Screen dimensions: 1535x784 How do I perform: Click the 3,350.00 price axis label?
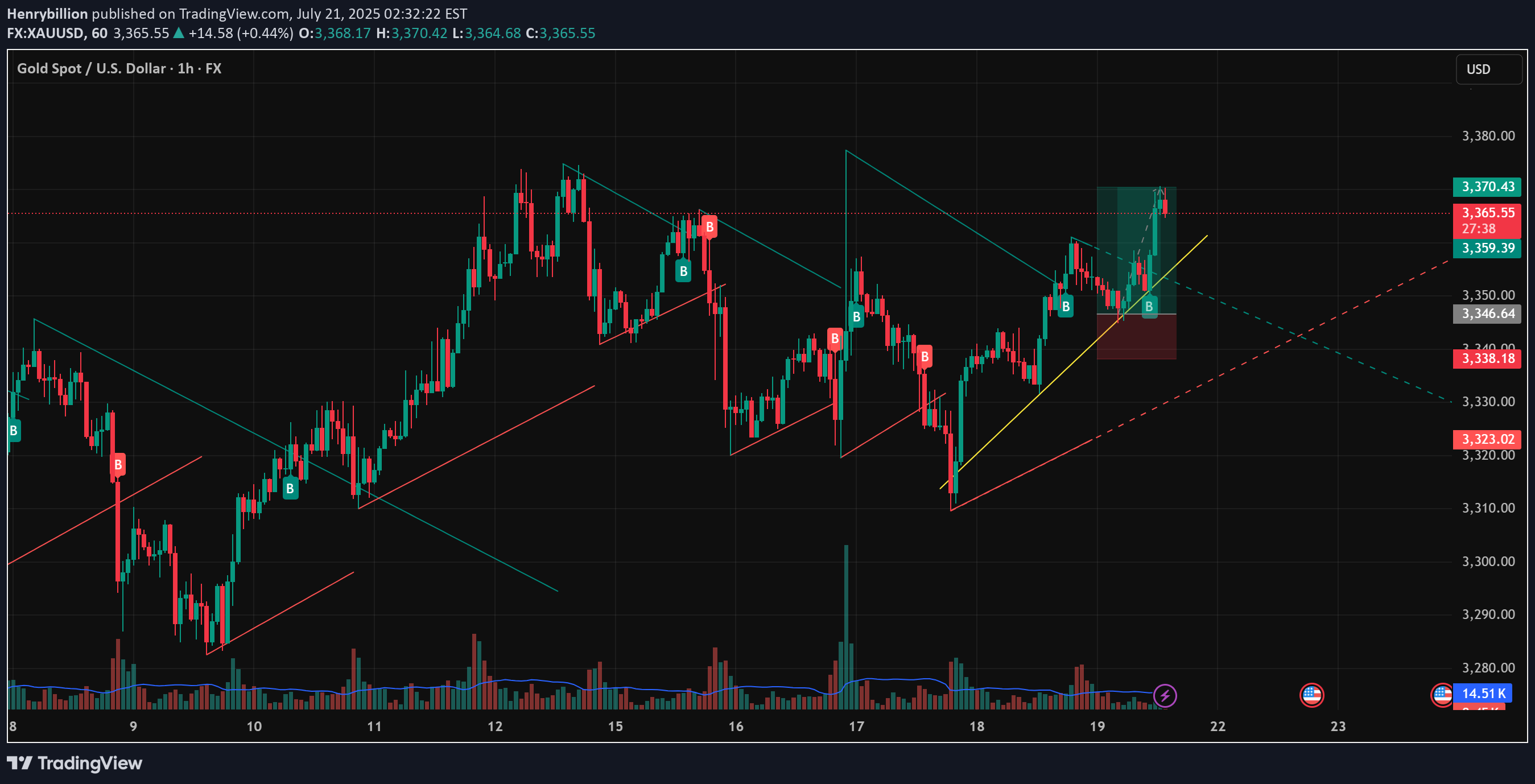point(1488,295)
